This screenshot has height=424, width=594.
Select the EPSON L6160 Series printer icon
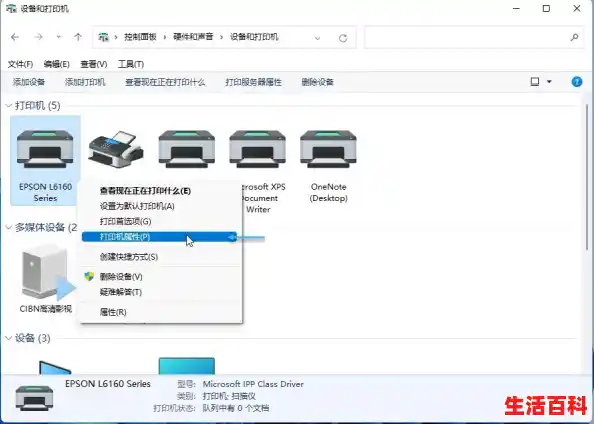pos(45,149)
